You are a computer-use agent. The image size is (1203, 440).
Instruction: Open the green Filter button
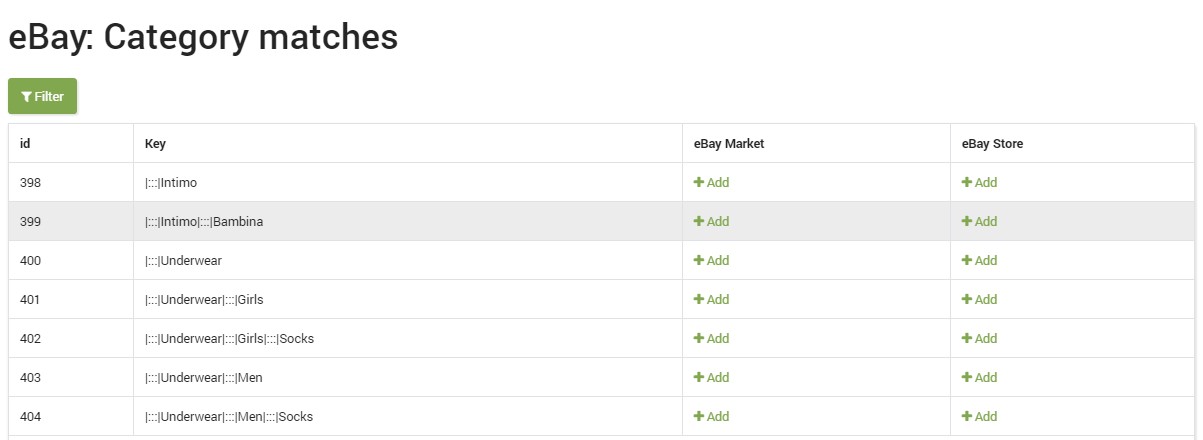coord(42,97)
